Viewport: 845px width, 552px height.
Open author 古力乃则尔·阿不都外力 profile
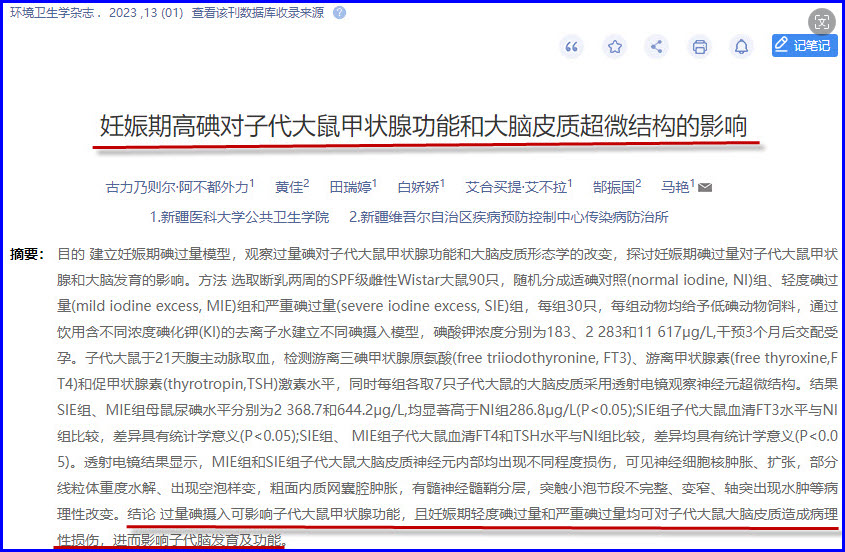[177, 187]
